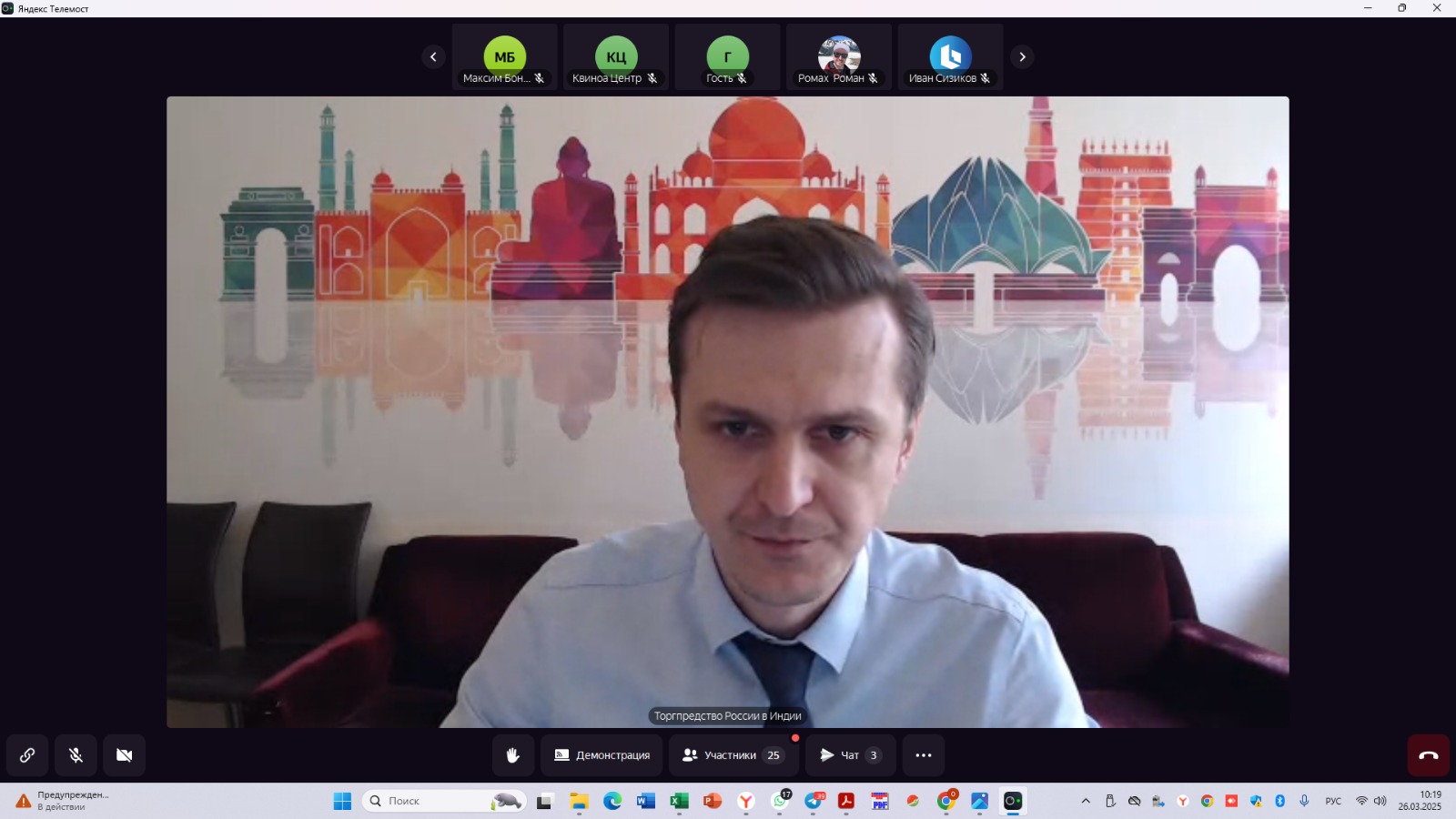Raise your hand in the meeting
Viewport: 1456px width, 819px height.
click(x=513, y=755)
